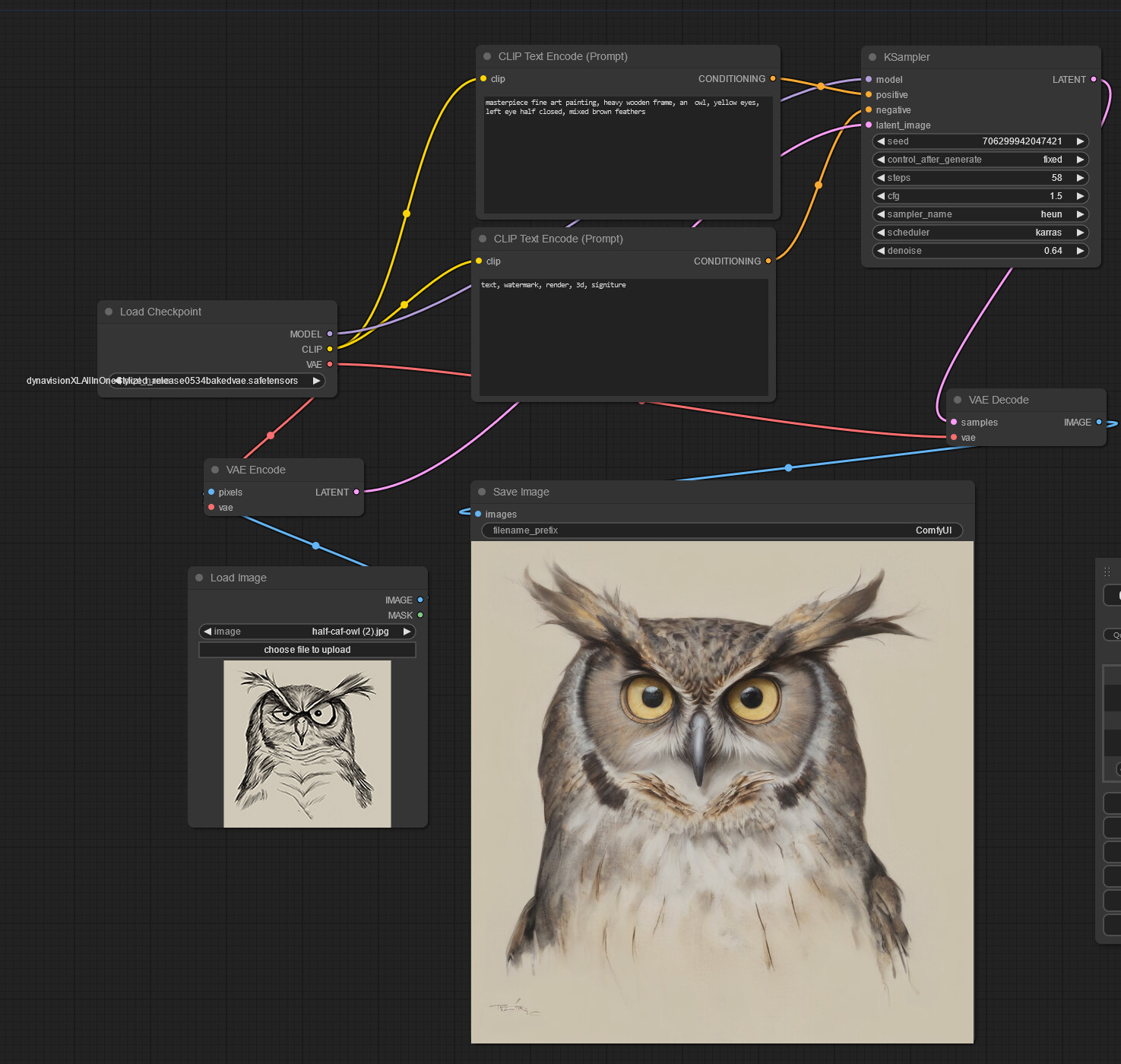The image size is (1121, 1064).
Task: Click the half-caf-owl image file selector
Action: coord(307,632)
